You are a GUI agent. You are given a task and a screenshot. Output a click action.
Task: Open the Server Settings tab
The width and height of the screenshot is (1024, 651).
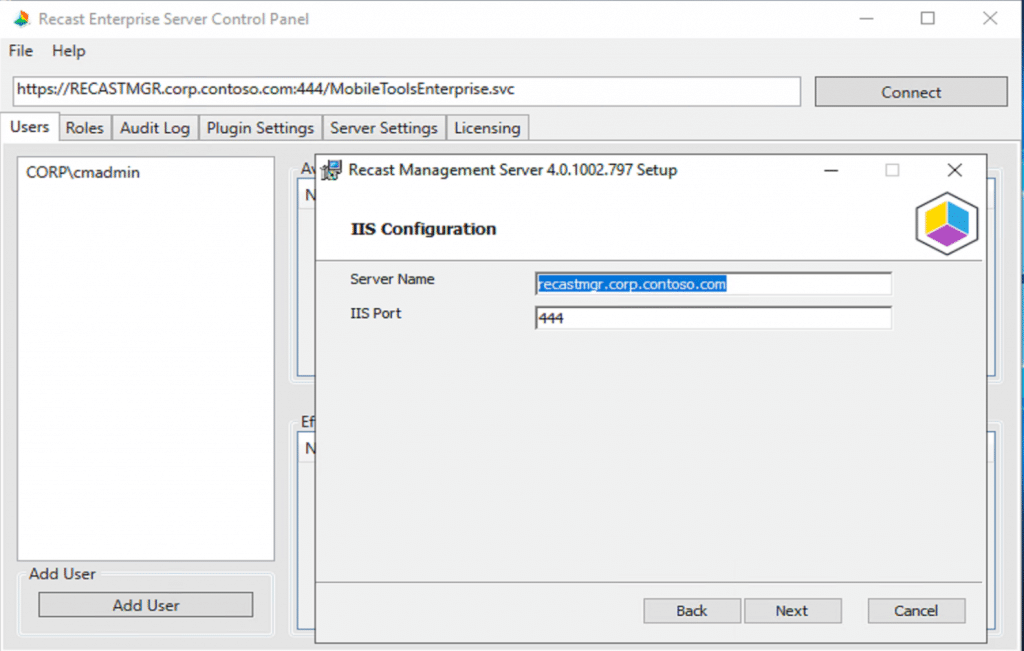[383, 128]
